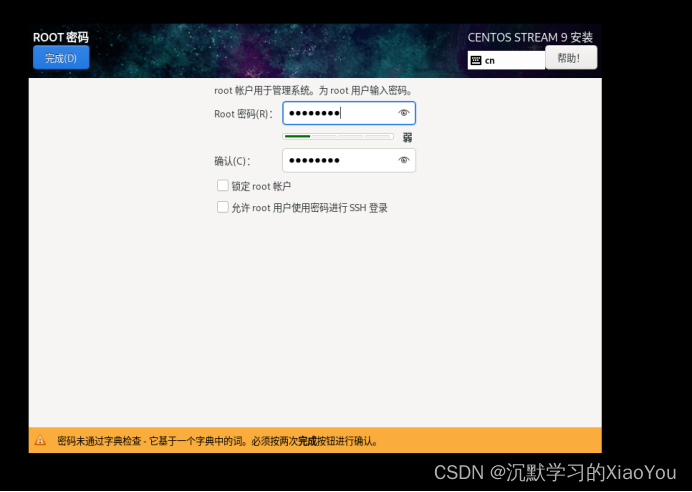This screenshot has height=492, width=692.
Task: Click the root 帐户用于管理系统 description text
Action: (314, 90)
